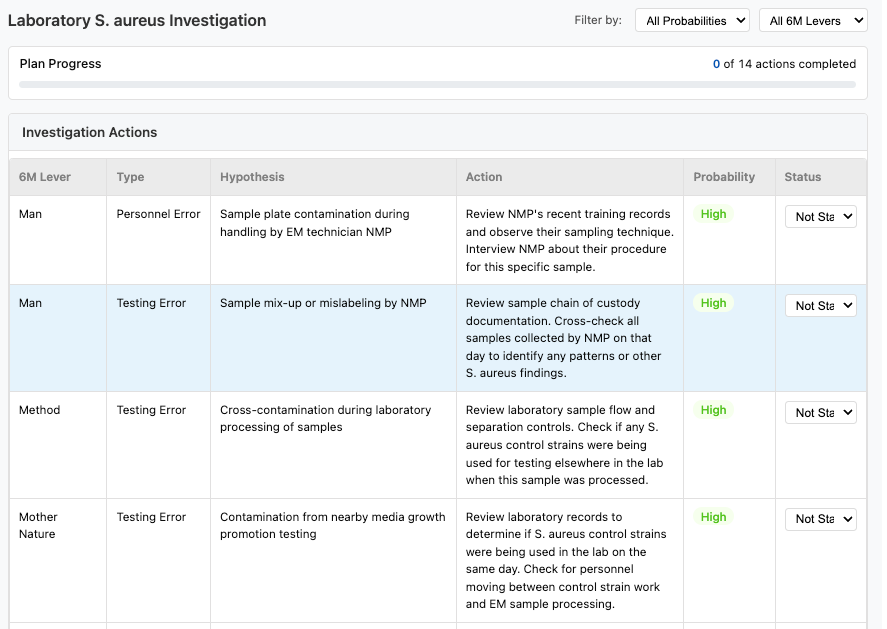Click the Probability column header
887x629 pixels.
pos(724,177)
